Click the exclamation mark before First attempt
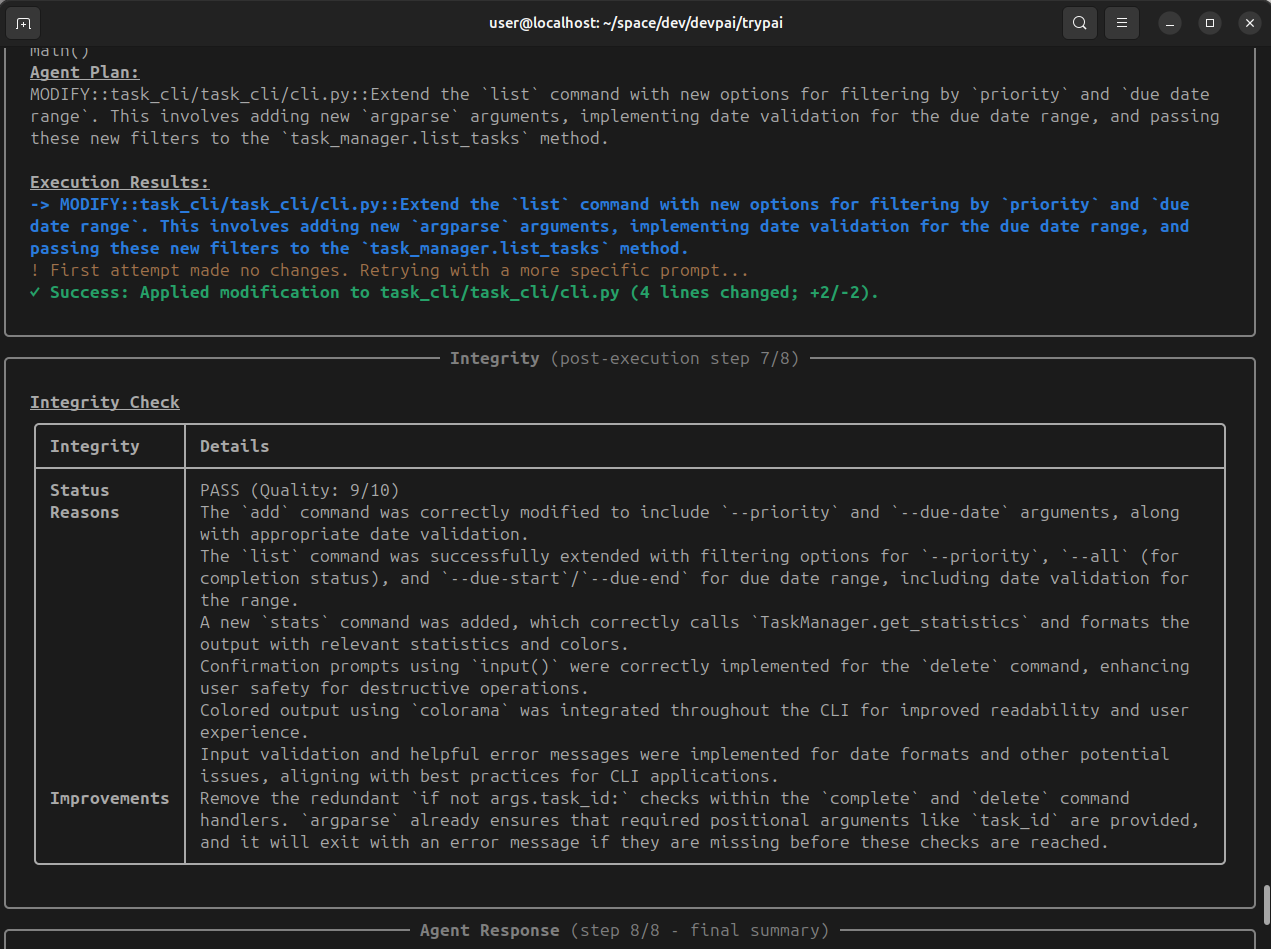This screenshot has height=949, width=1271. [x=35, y=270]
